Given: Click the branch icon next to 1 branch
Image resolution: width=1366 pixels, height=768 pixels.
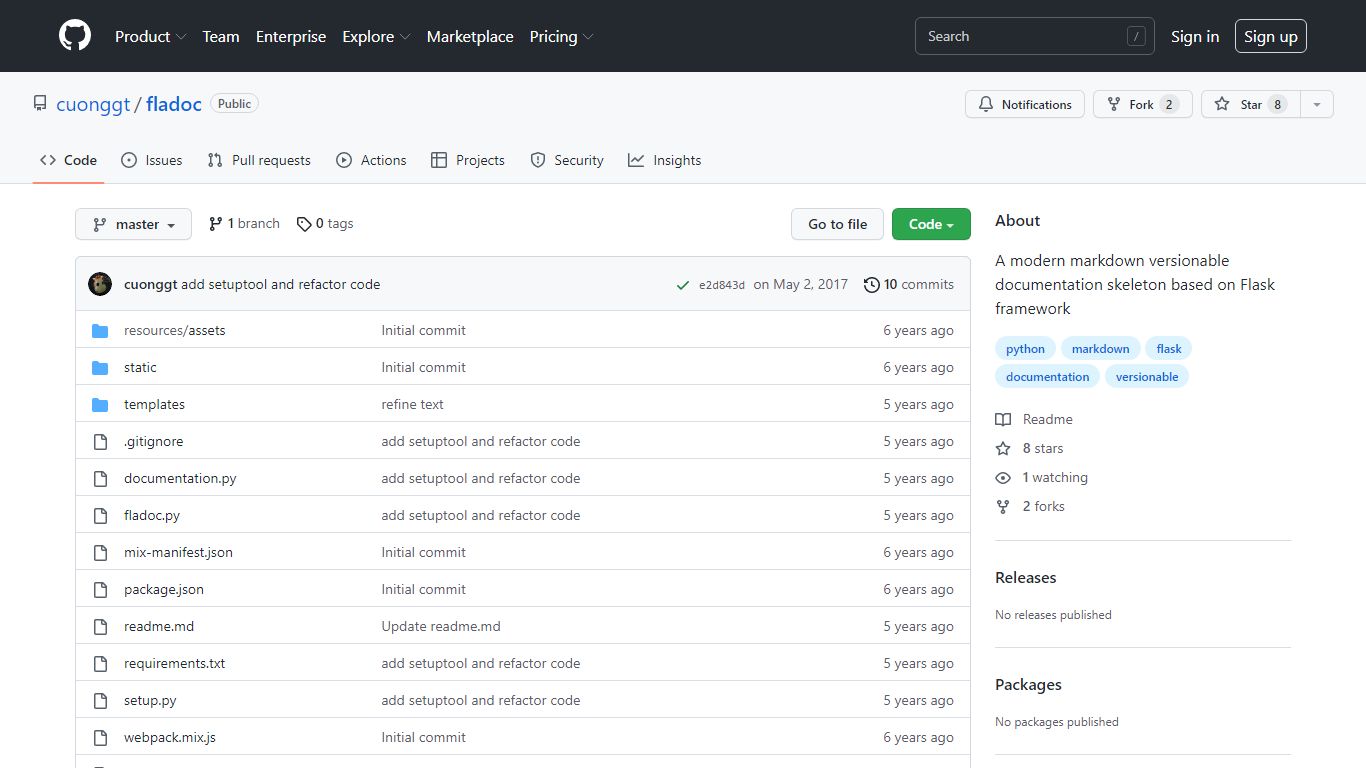Looking at the screenshot, I should click(215, 224).
